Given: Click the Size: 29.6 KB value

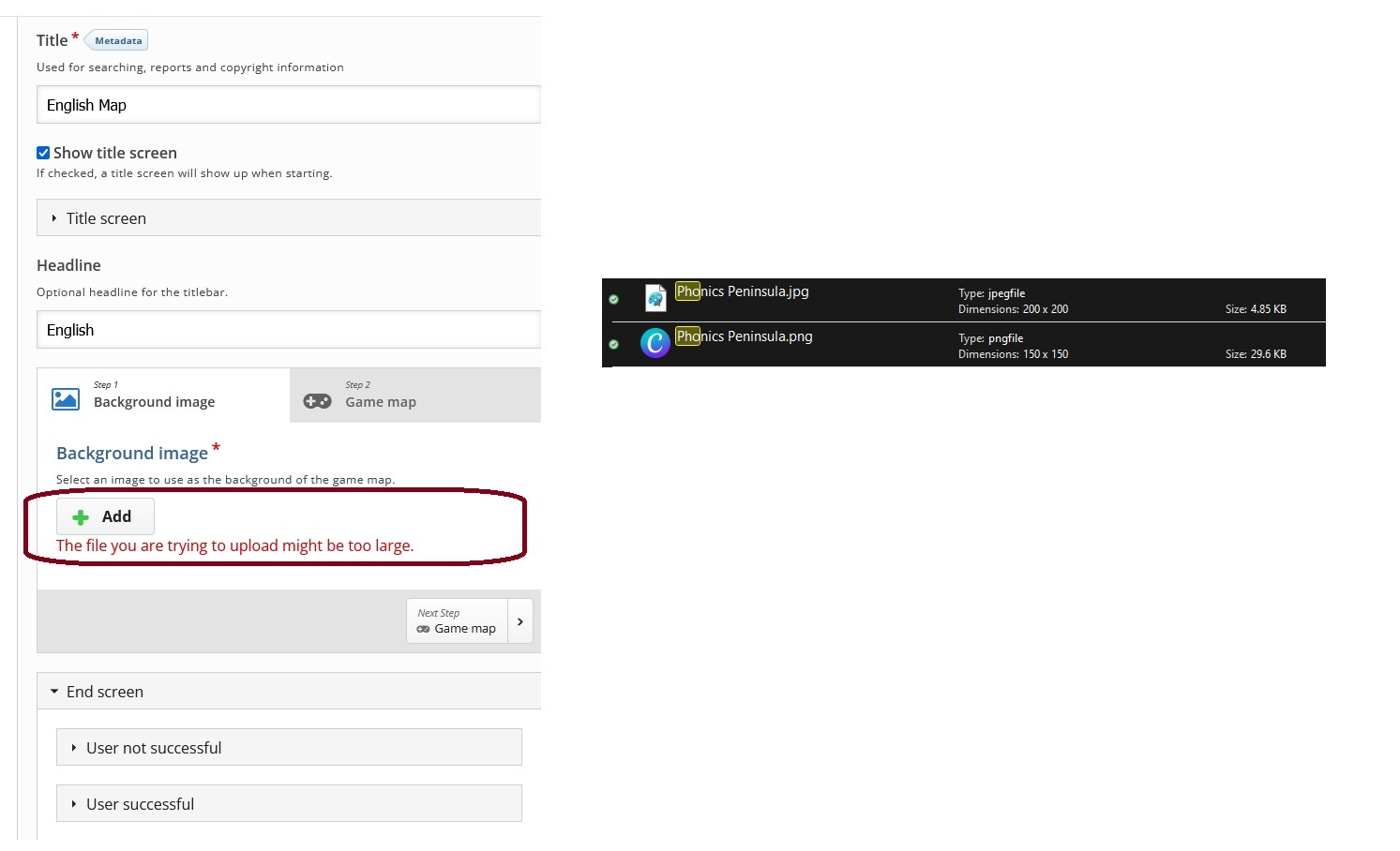Looking at the screenshot, I should coord(1256,354).
